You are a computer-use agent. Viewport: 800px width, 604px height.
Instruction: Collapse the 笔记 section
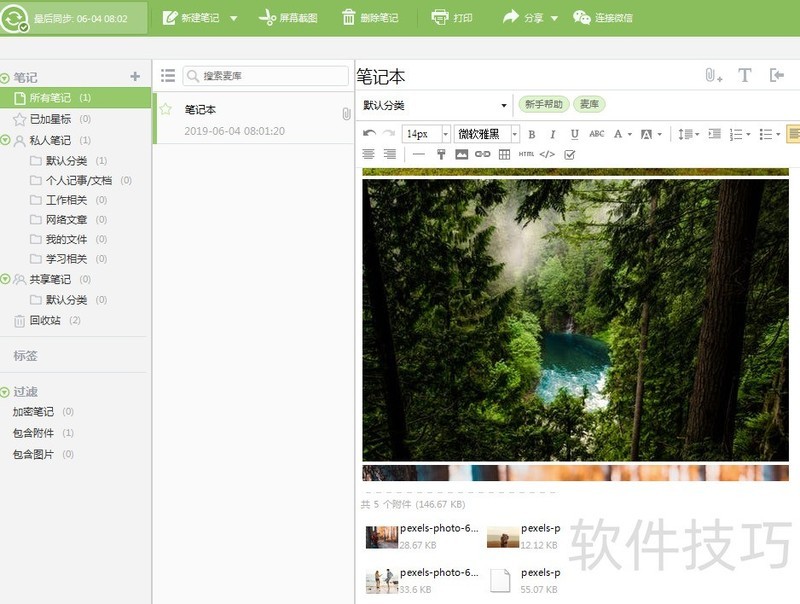click(5, 78)
